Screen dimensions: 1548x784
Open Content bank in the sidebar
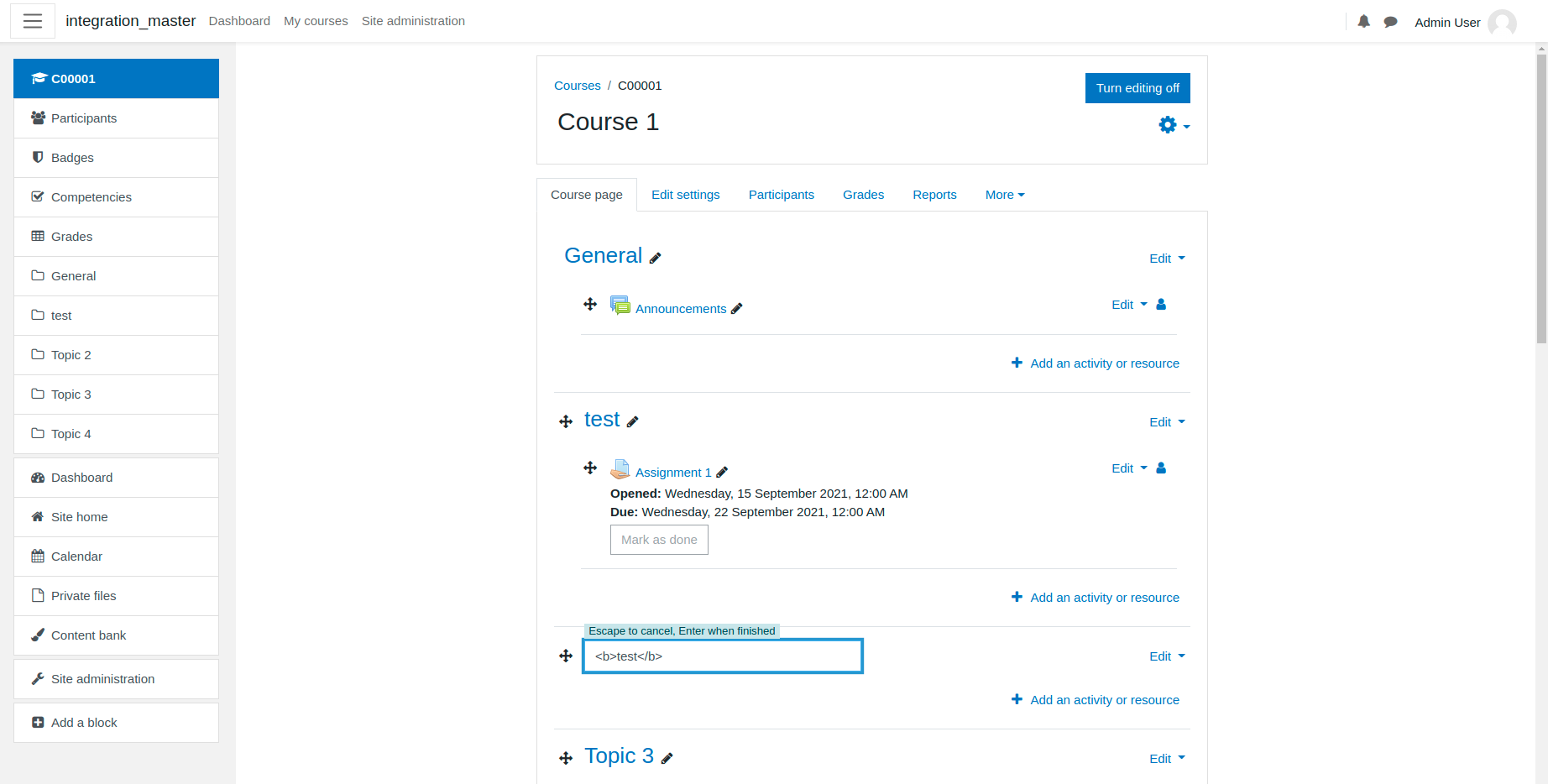(x=116, y=635)
